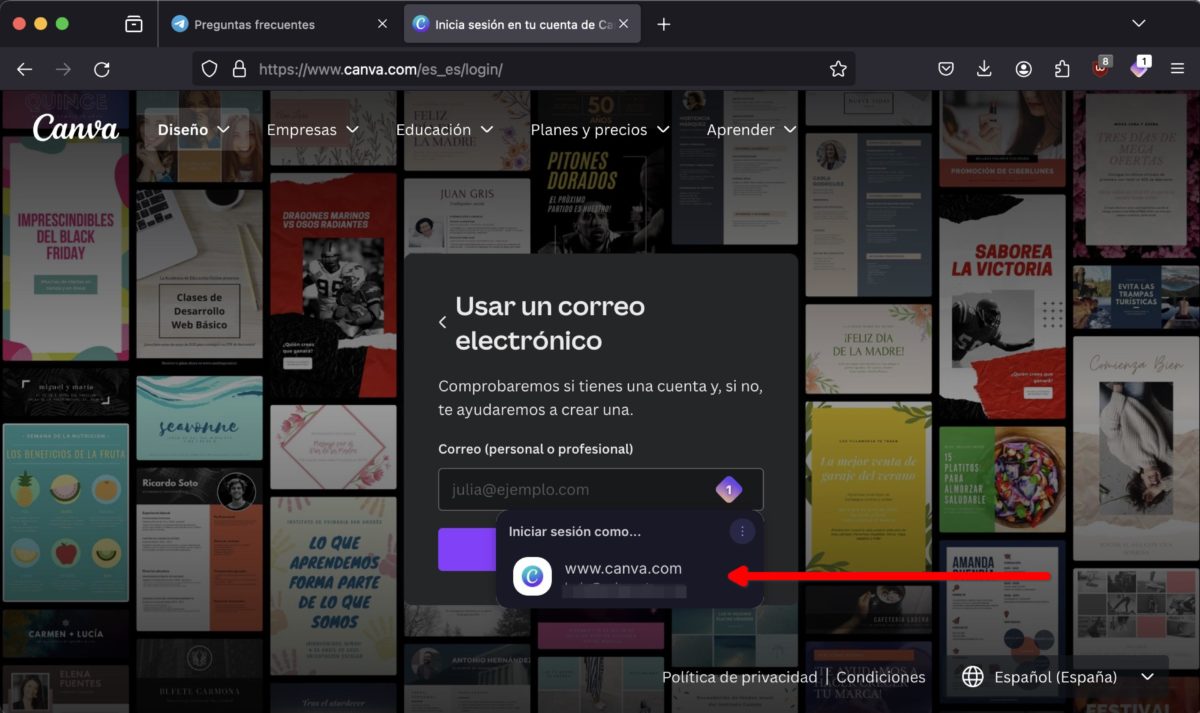Open Condiciones link

[x=881, y=677]
